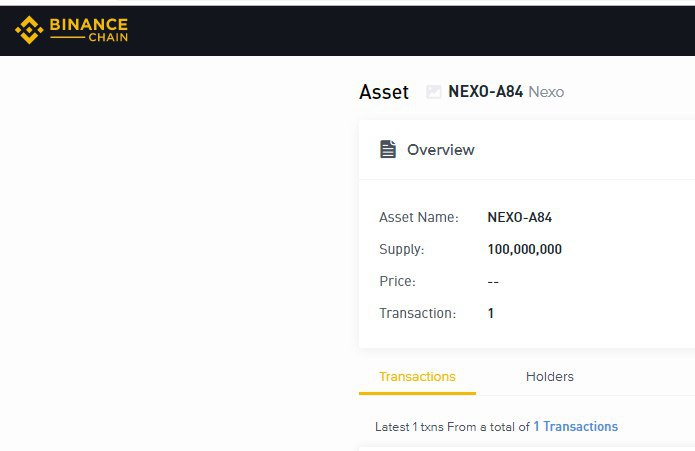Click the 100,000,000 supply value

pos(525,249)
